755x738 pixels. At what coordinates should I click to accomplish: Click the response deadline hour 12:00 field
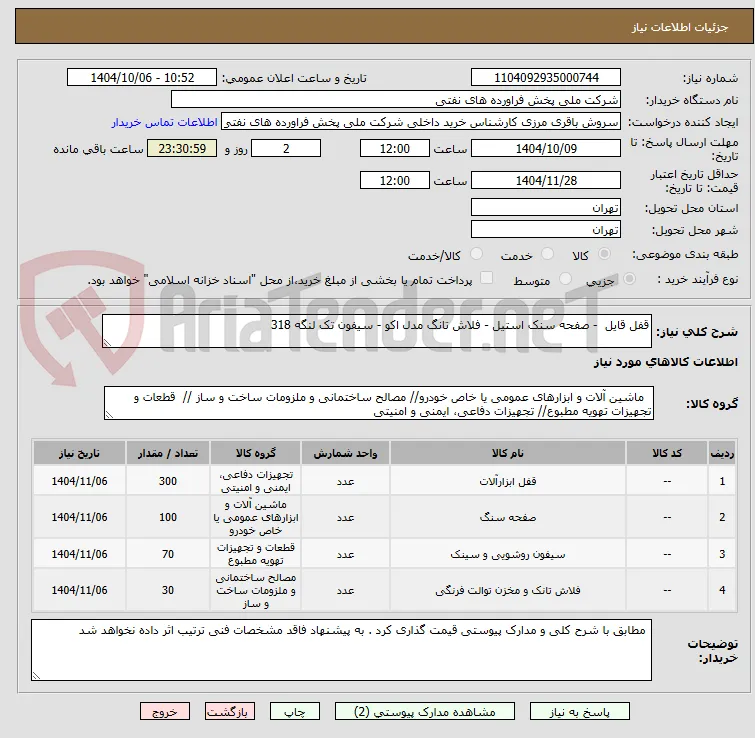[x=395, y=148]
